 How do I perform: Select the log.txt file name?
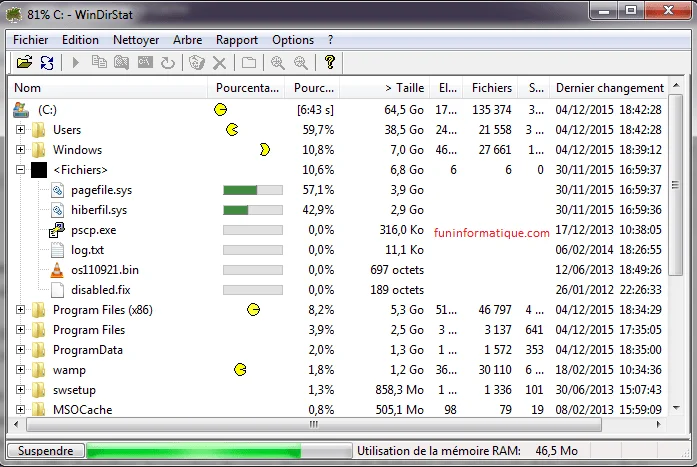coord(87,250)
